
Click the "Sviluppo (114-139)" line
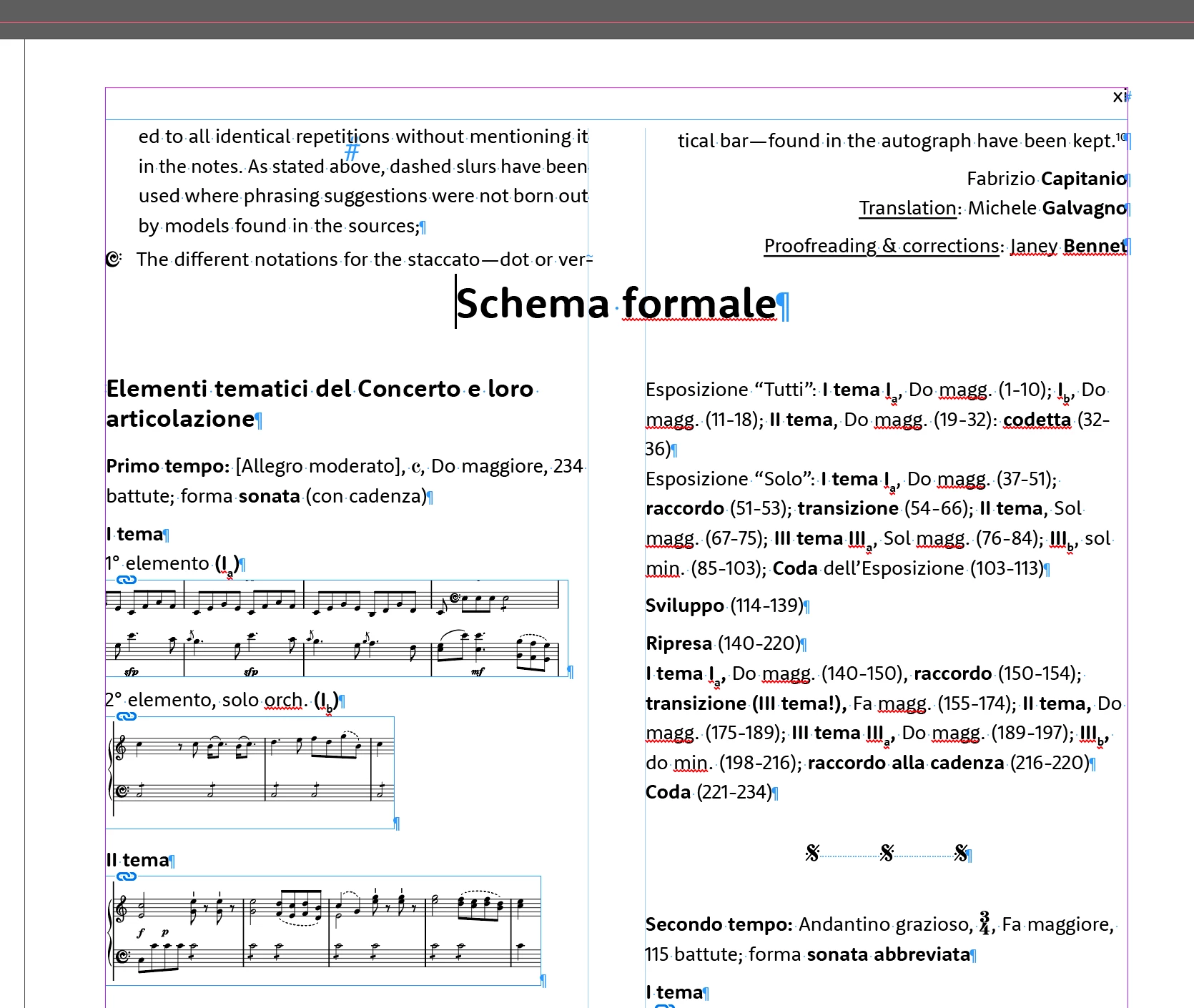(724, 606)
